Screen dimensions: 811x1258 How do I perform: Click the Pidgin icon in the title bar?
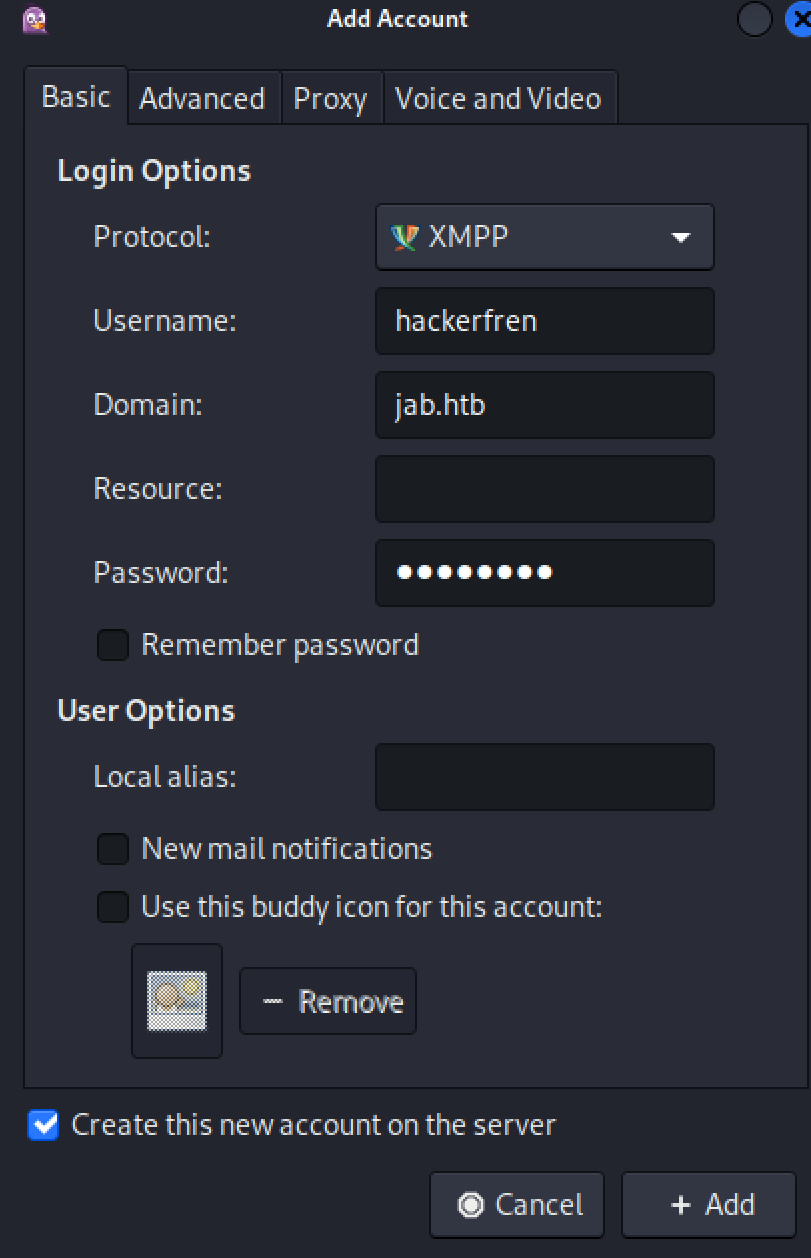click(33, 19)
